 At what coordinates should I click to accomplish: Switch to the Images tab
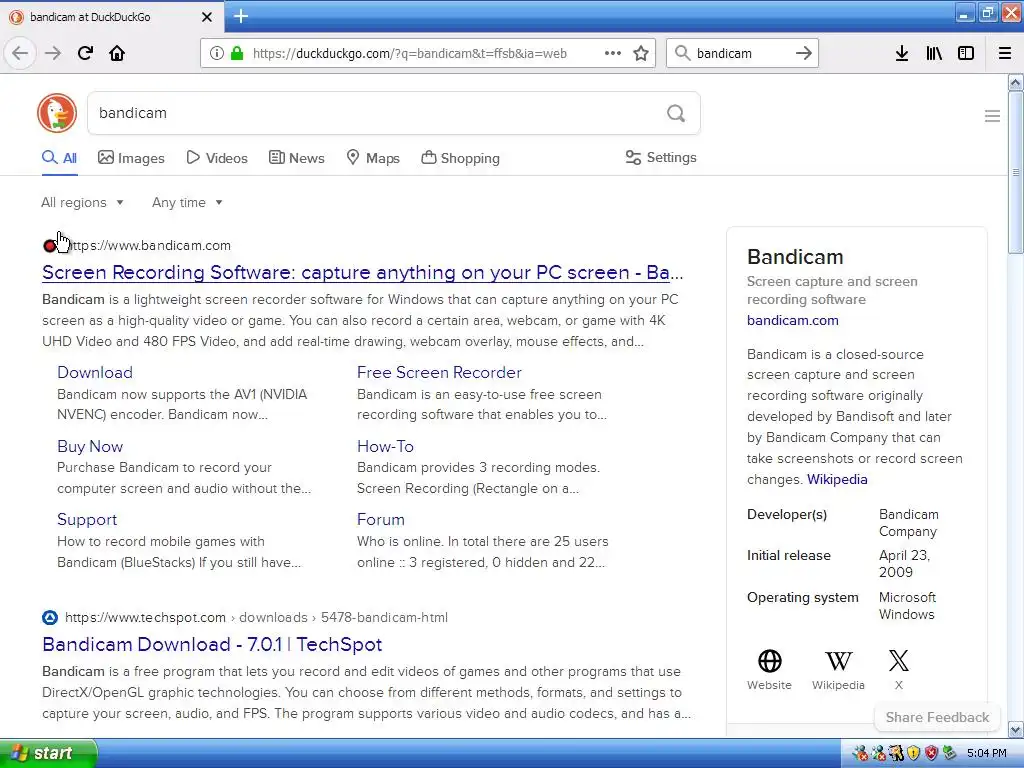coord(131,158)
